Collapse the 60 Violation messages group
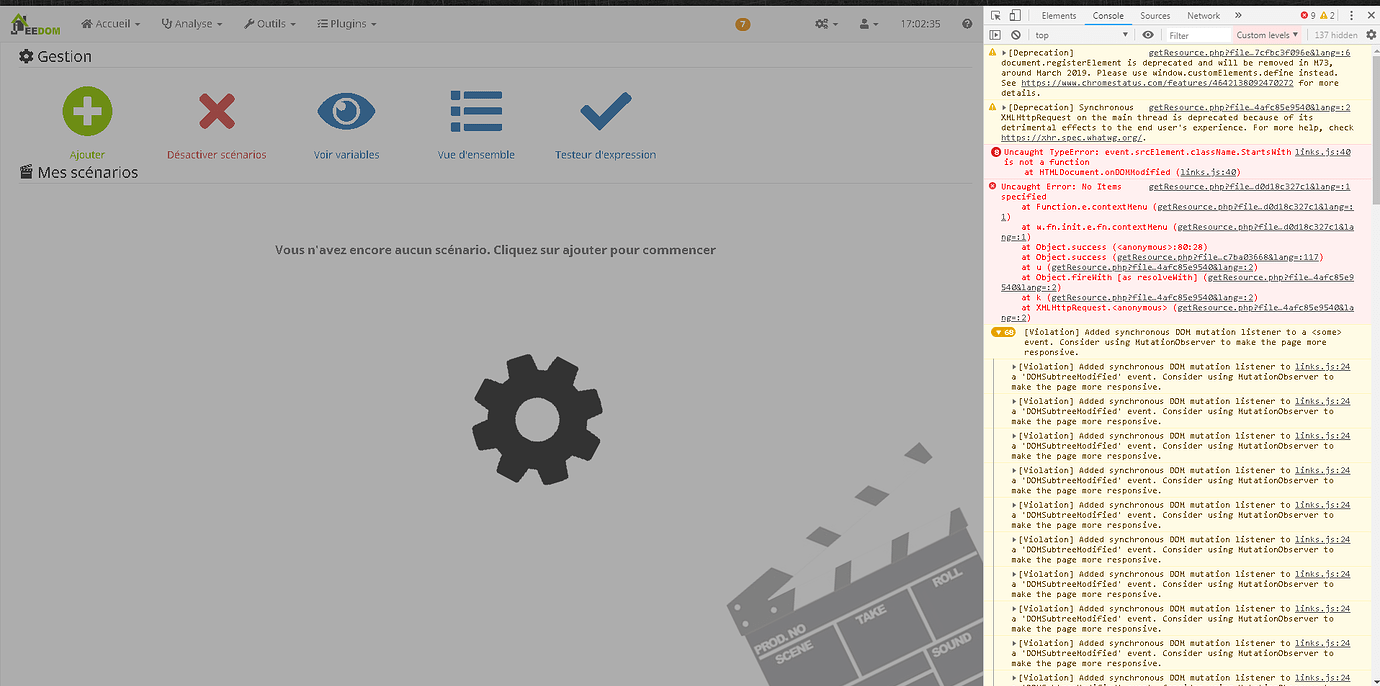 pyautogui.click(x=1002, y=332)
